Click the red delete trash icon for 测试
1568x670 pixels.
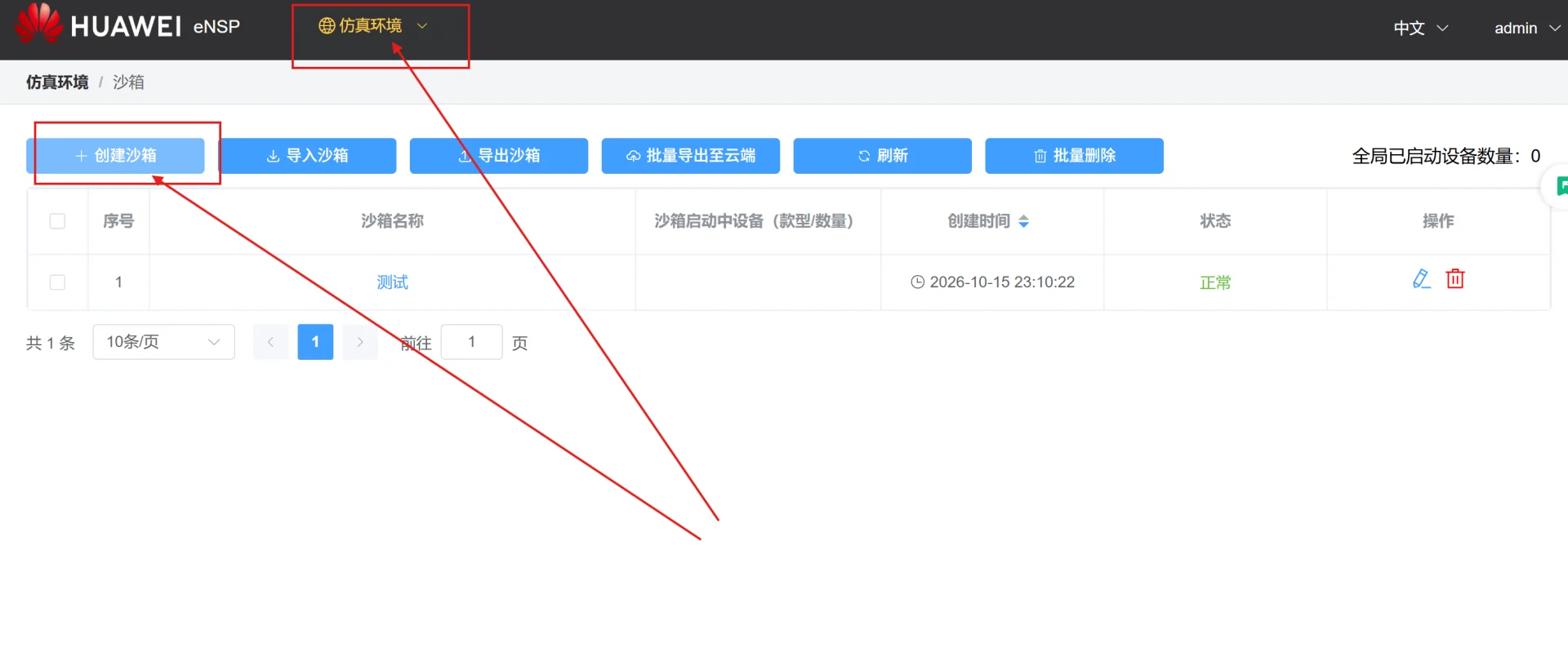(x=1455, y=279)
